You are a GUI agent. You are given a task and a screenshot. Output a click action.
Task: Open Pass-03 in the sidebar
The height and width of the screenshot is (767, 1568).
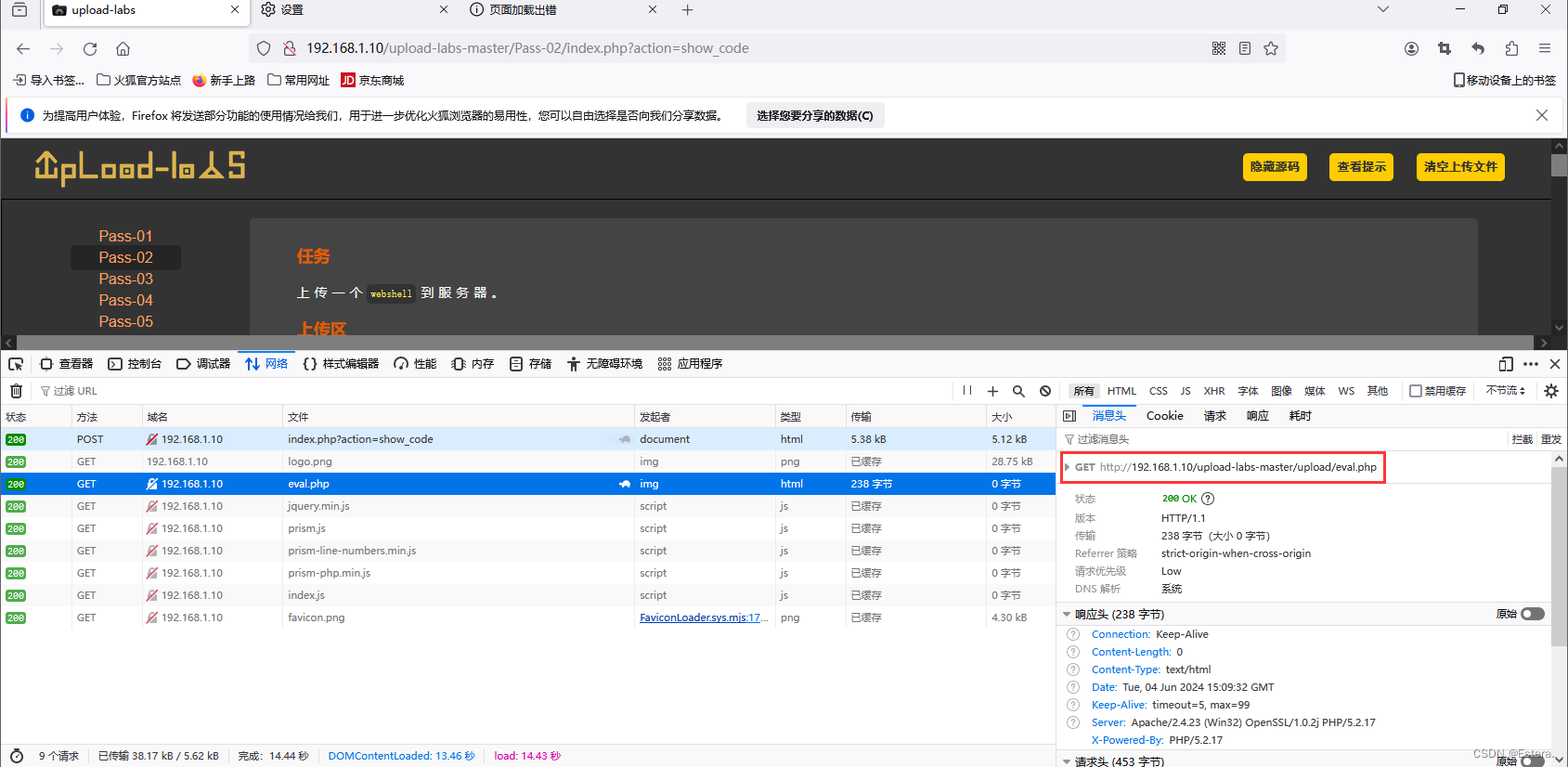pyautogui.click(x=125, y=279)
